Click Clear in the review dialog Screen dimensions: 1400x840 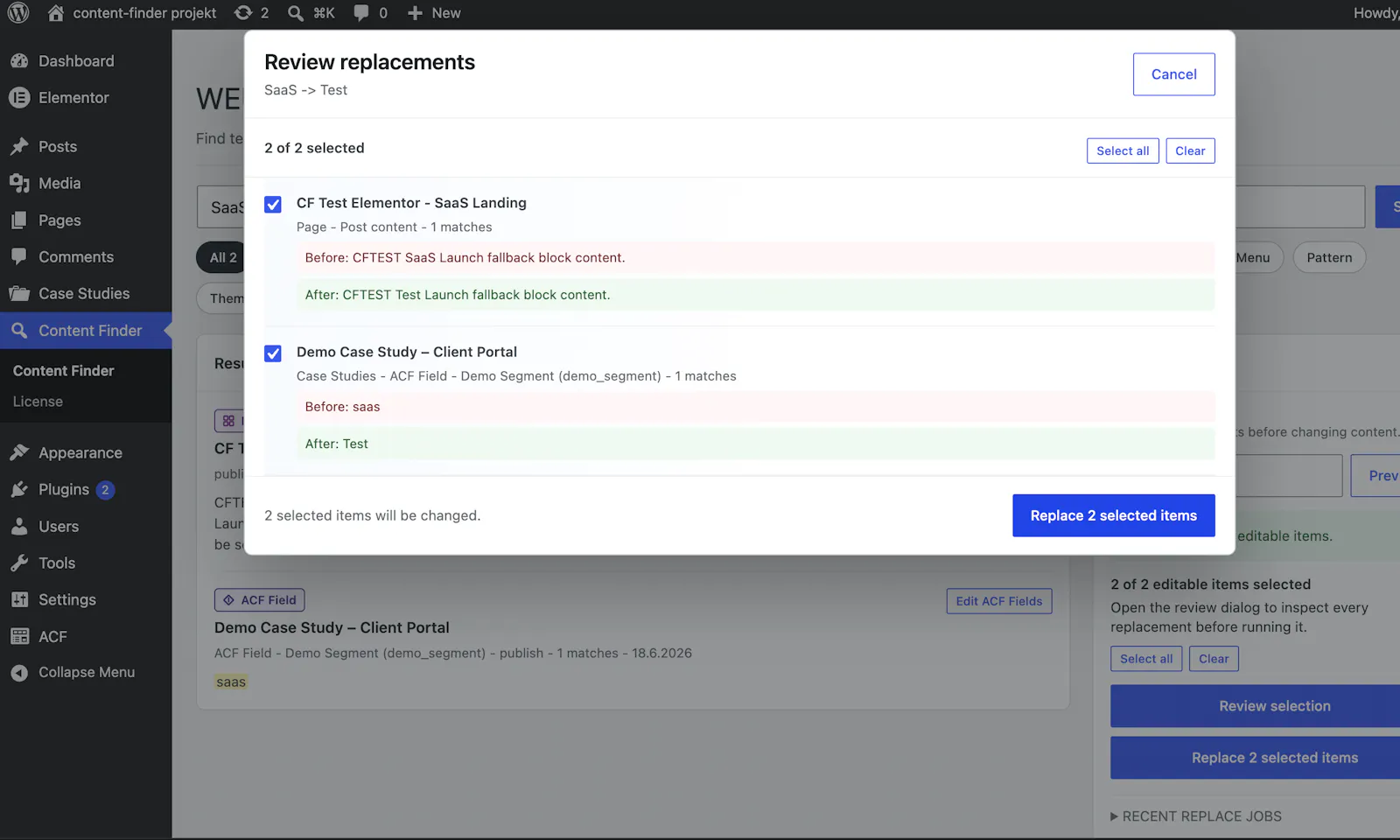coord(1190,150)
